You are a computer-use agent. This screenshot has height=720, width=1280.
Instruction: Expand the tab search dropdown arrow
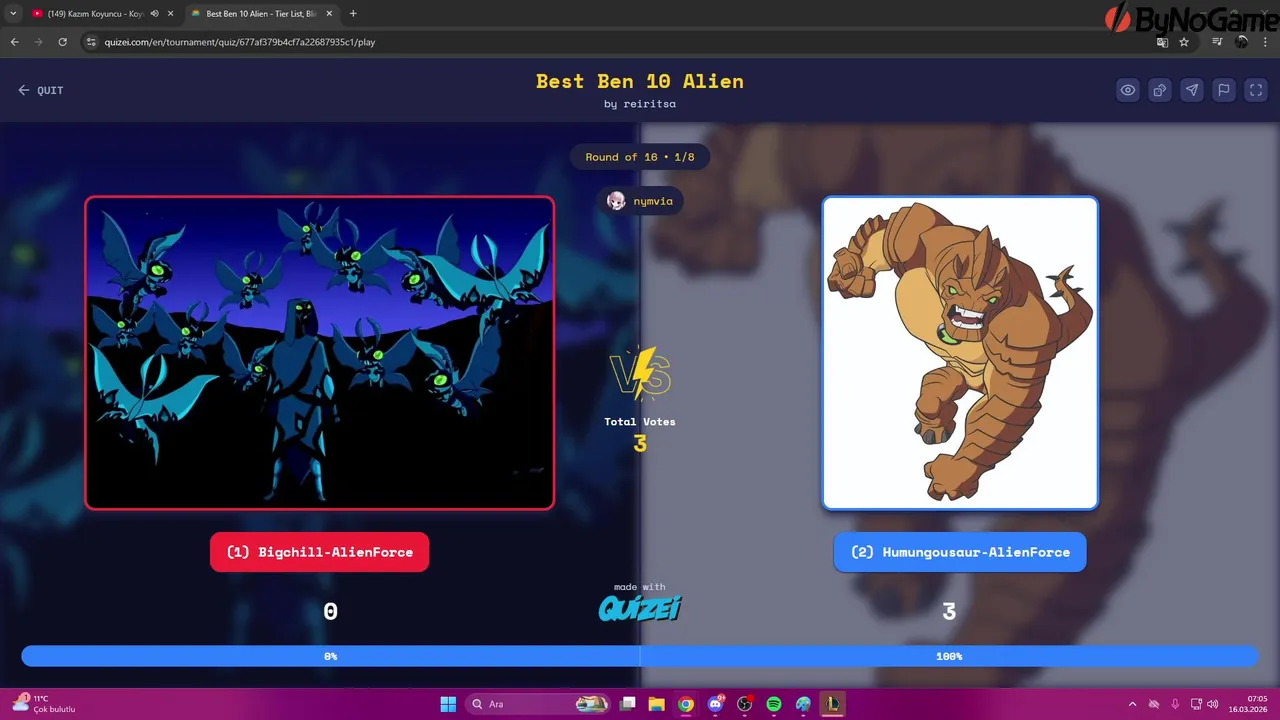coord(13,14)
